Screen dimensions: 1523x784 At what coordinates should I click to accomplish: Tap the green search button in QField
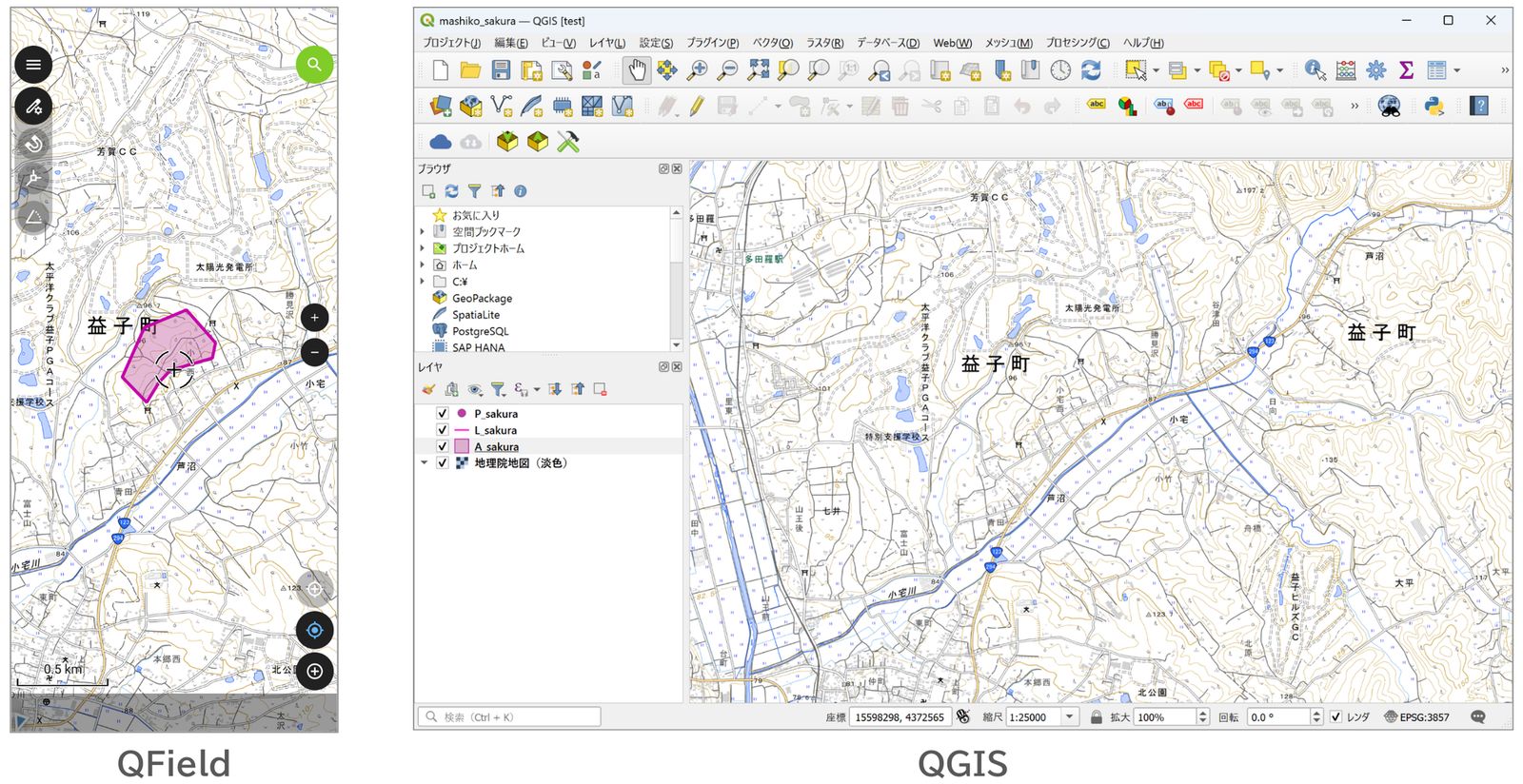coord(314,65)
